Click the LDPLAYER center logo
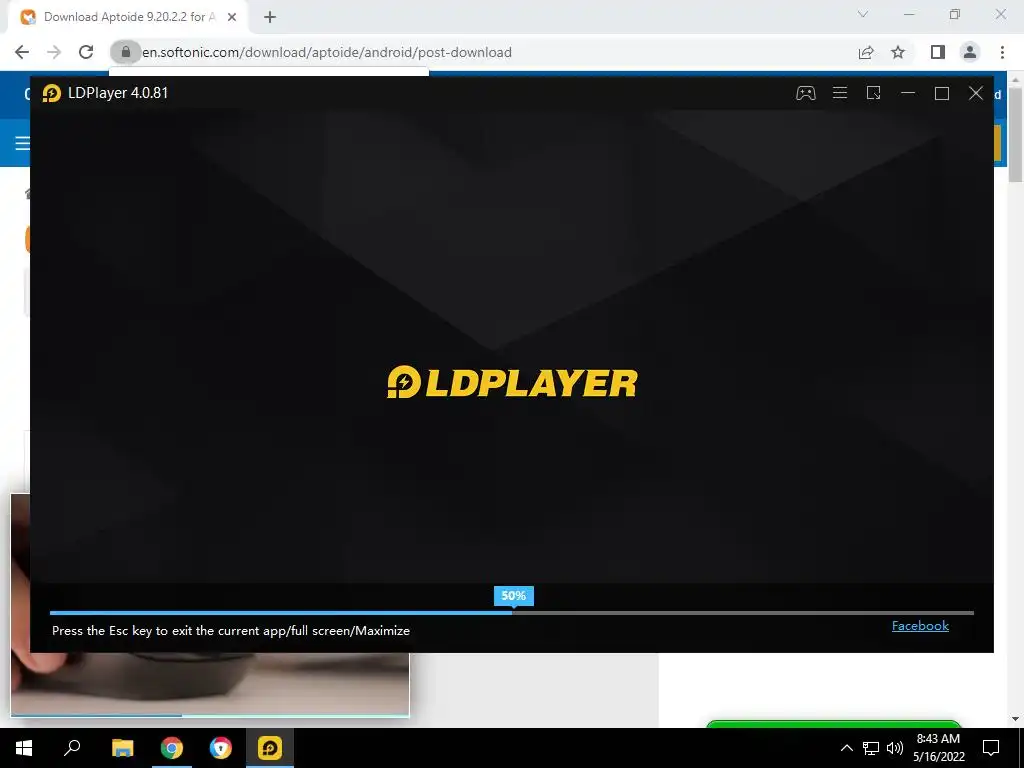This screenshot has width=1024, height=768. [512, 382]
